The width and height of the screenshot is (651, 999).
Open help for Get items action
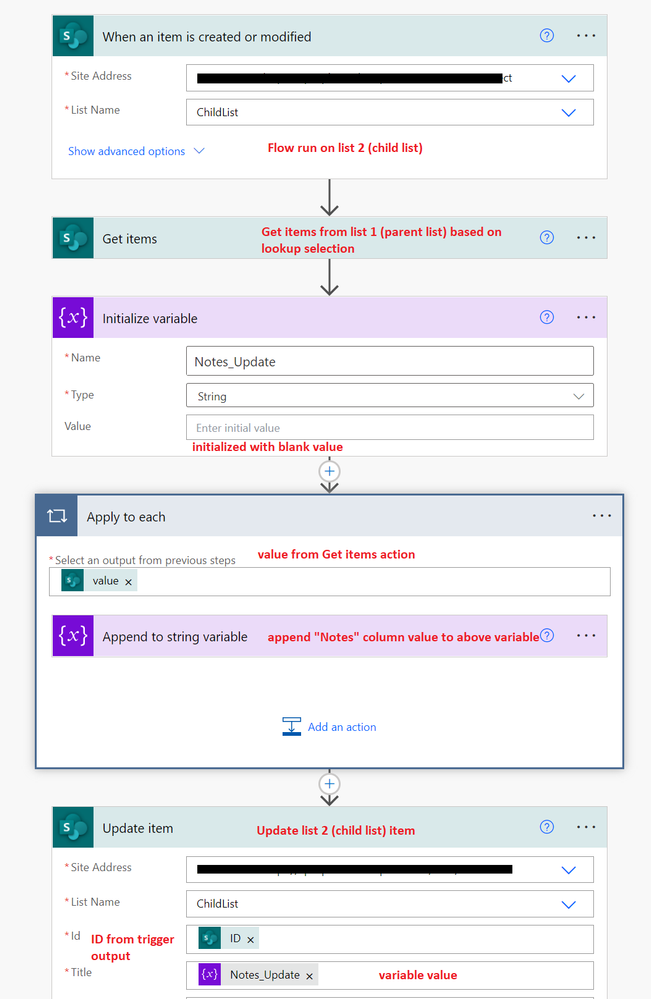[547, 238]
